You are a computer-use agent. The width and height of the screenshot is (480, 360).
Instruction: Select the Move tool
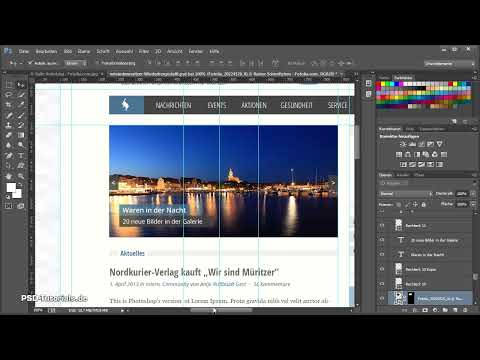point(21,85)
